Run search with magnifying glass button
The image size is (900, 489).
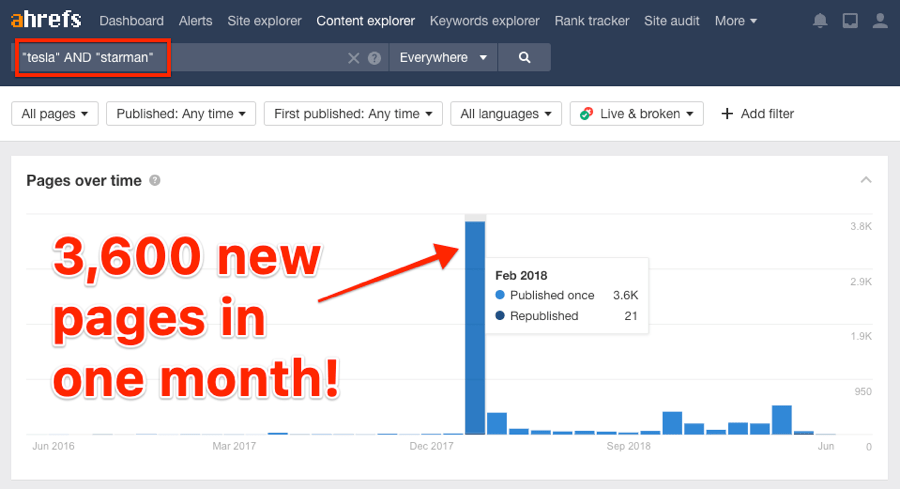[x=524, y=58]
